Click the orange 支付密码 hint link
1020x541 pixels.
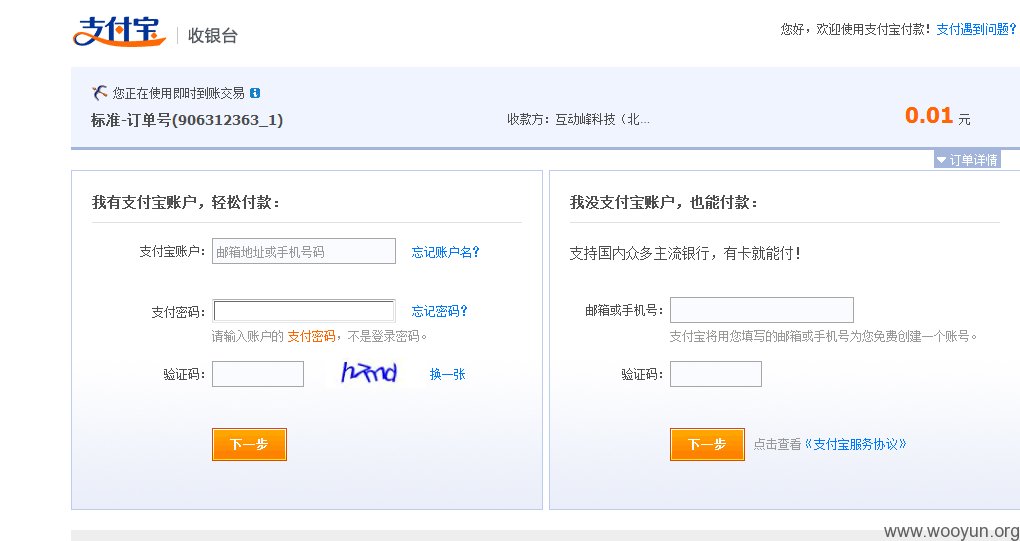[x=312, y=336]
